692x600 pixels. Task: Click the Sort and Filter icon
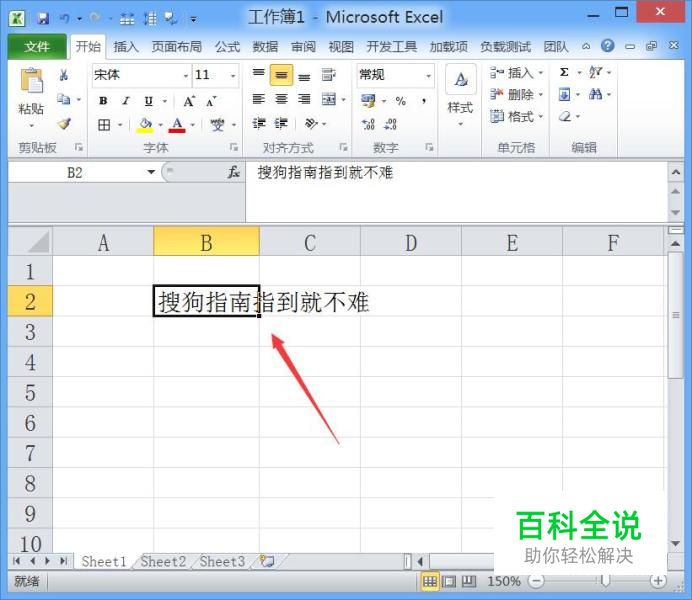tap(595, 72)
